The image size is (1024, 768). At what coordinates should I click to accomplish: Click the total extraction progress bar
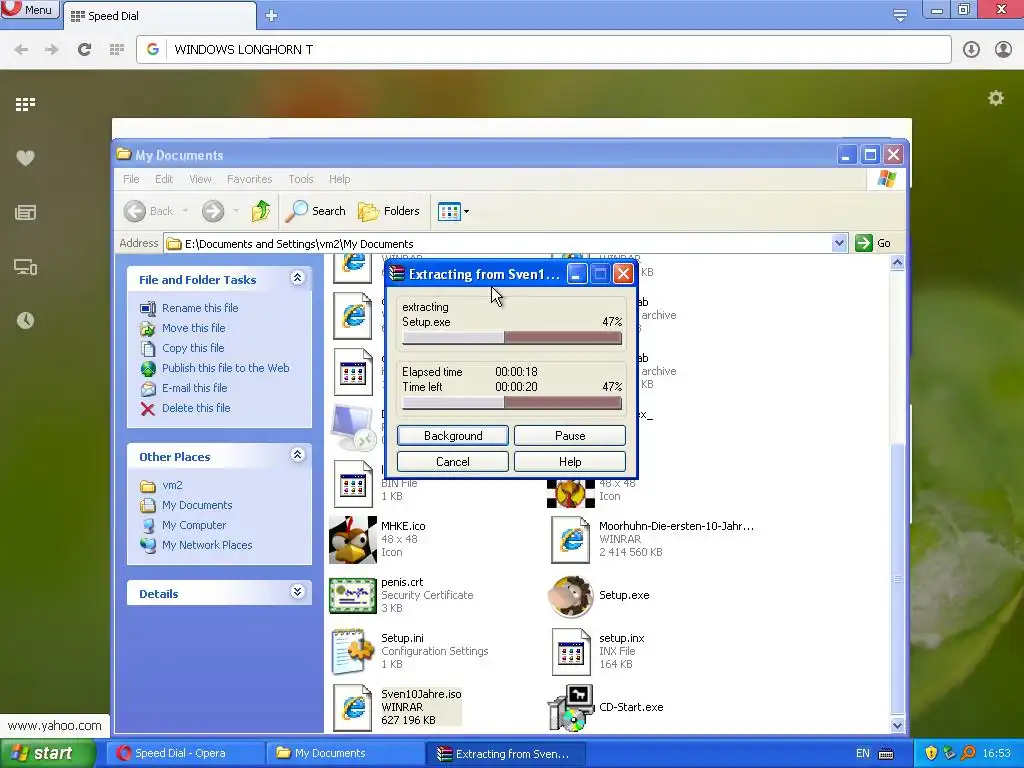pyautogui.click(x=512, y=403)
